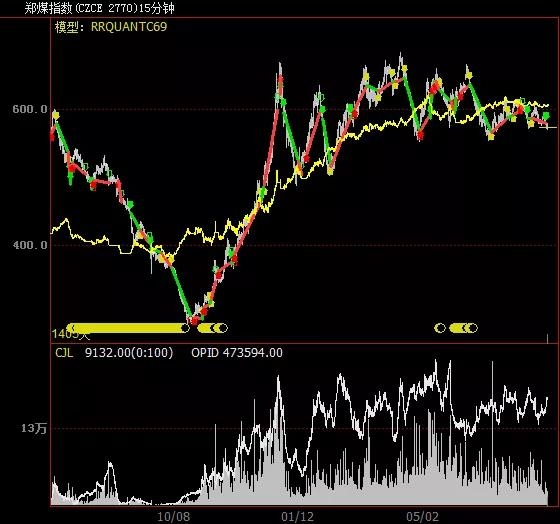This screenshot has width=560, height=524.
Task: Click the chart title 郑煤指数 (CZCE 2770)15分钟
Action: (99, 8)
